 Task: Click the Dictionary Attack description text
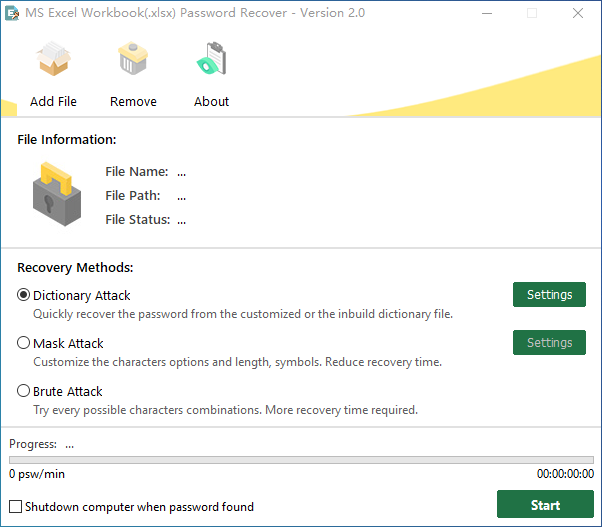click(x=243, y=314)
